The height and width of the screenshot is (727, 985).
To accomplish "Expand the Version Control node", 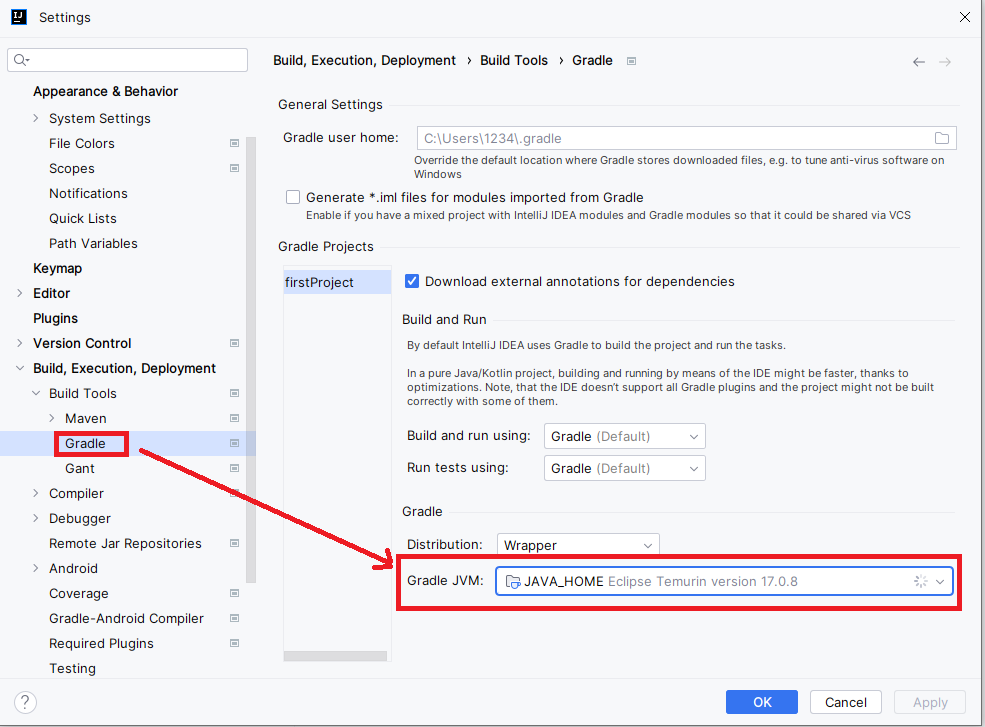I will coord(19,343).
